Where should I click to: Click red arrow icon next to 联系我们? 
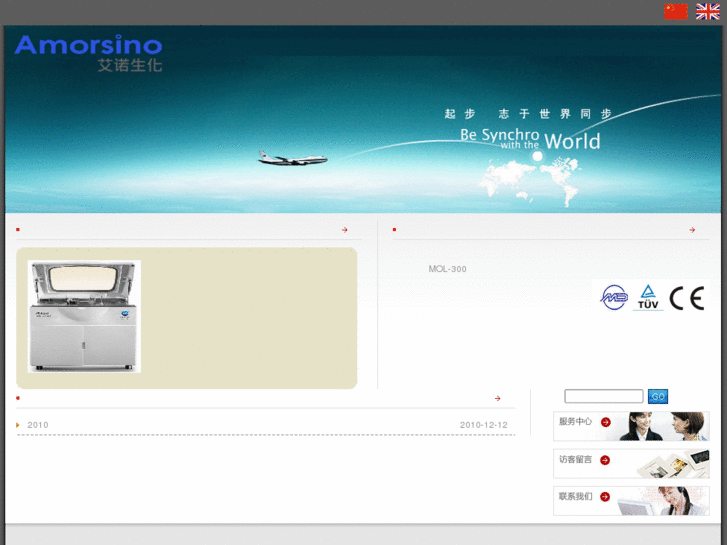point(605,497)
